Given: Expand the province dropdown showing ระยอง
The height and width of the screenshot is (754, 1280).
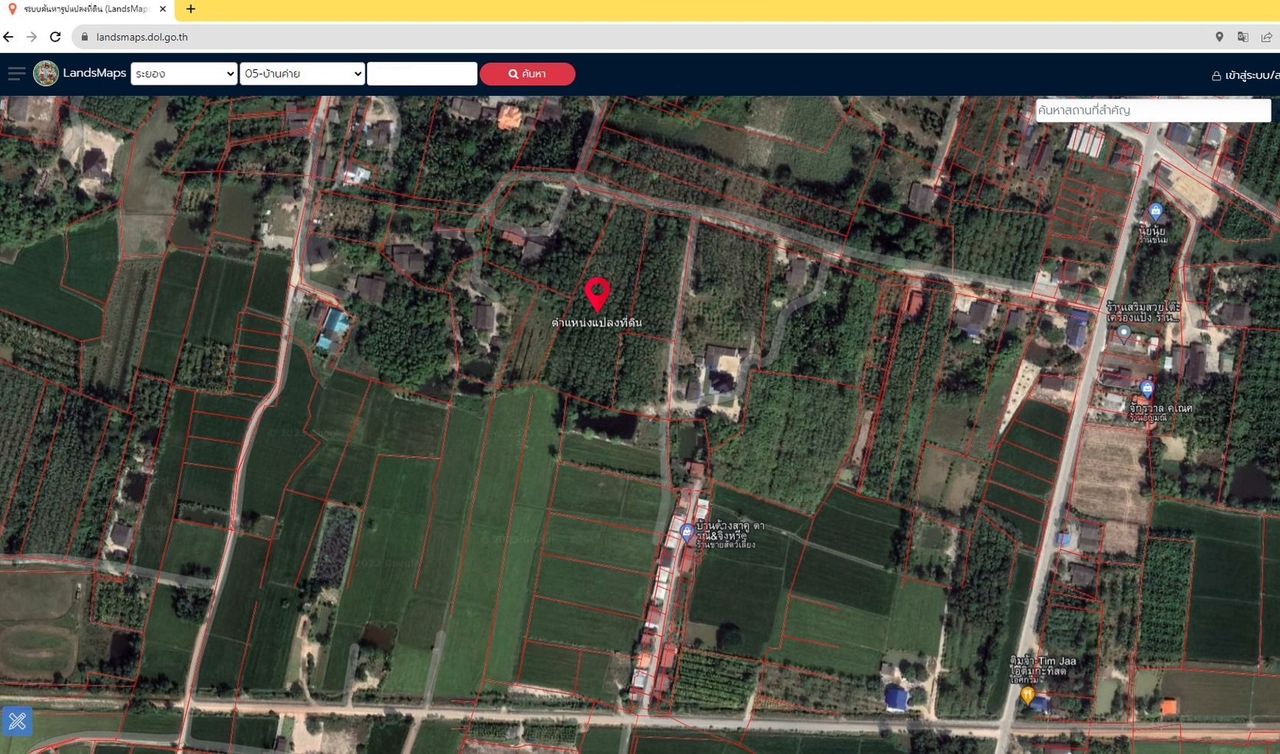Looking at the screenshot, I should [183, 74].
